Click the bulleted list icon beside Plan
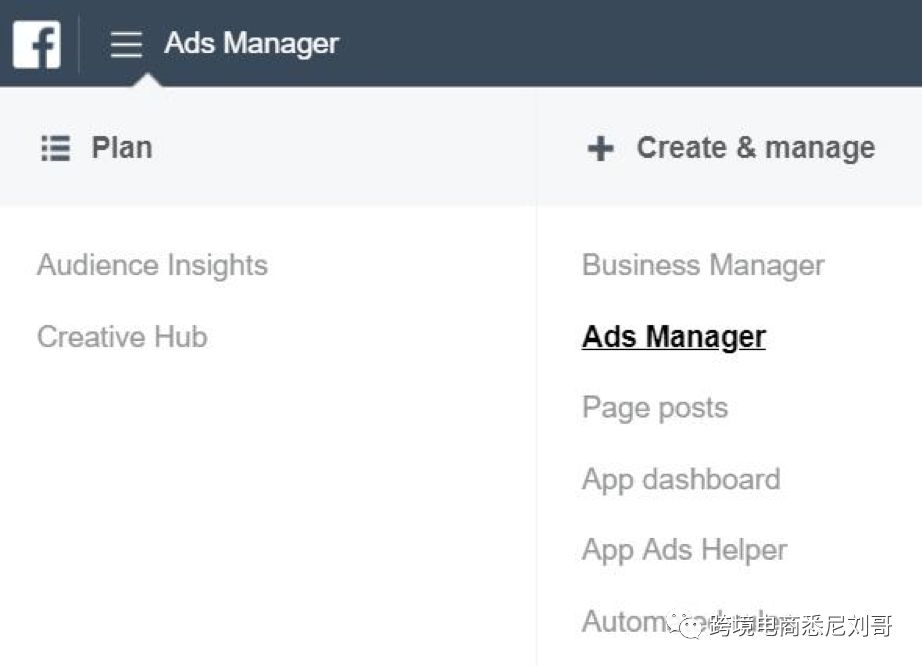 [55, 149]
